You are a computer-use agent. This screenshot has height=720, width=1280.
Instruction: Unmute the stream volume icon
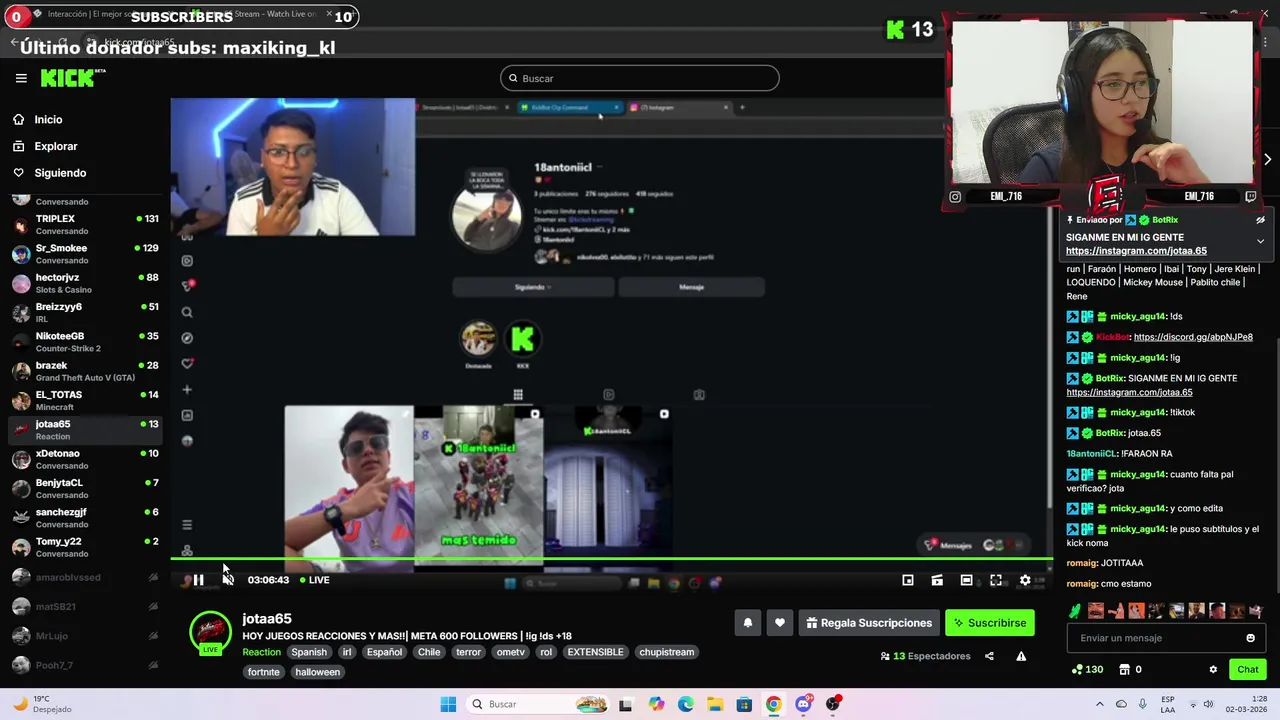tap(228, 580)
